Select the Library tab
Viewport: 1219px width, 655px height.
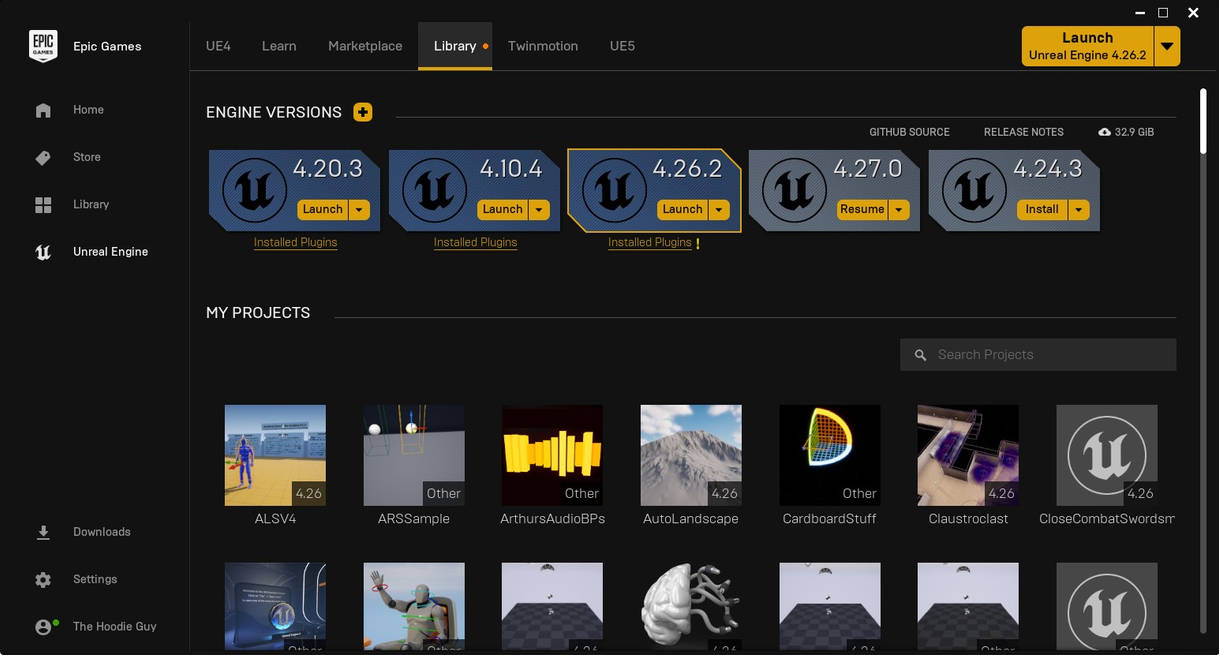tap(455, 46)
